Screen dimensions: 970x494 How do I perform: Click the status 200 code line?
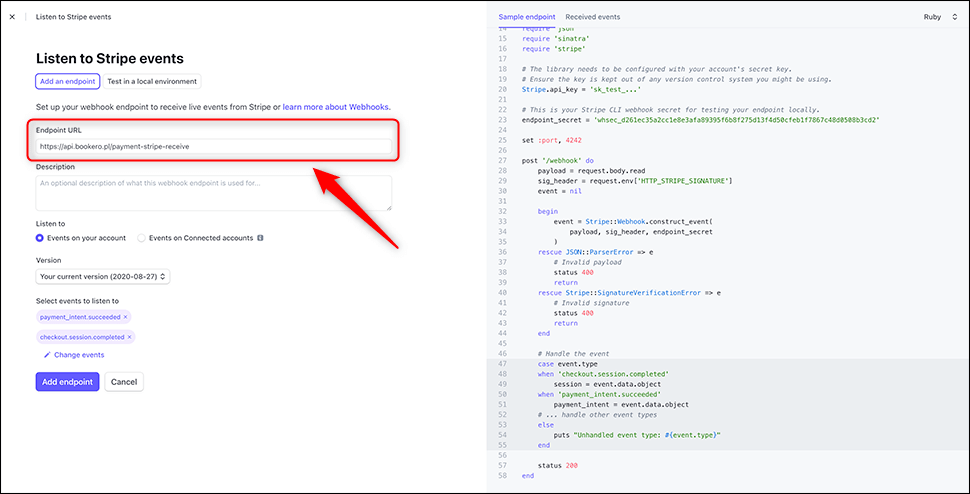(x=557, y=464)
